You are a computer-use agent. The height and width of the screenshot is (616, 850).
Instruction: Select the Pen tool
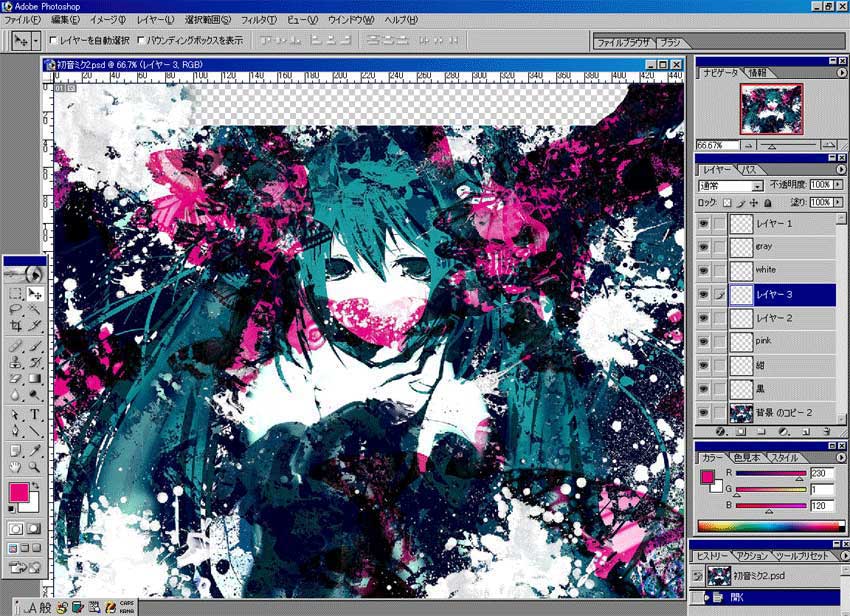[15, 432]
